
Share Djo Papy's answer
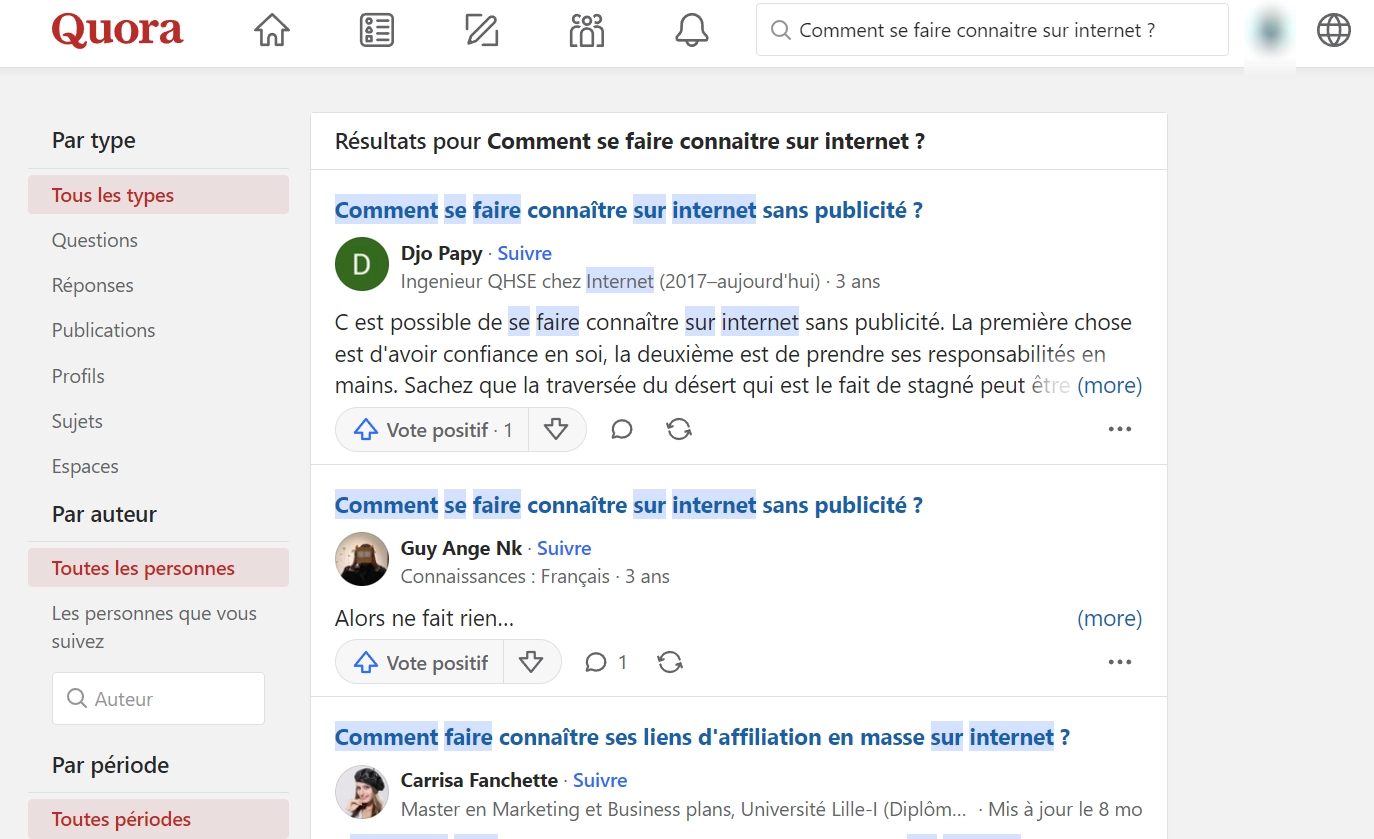pyautogui.click(x=679, y=430)
